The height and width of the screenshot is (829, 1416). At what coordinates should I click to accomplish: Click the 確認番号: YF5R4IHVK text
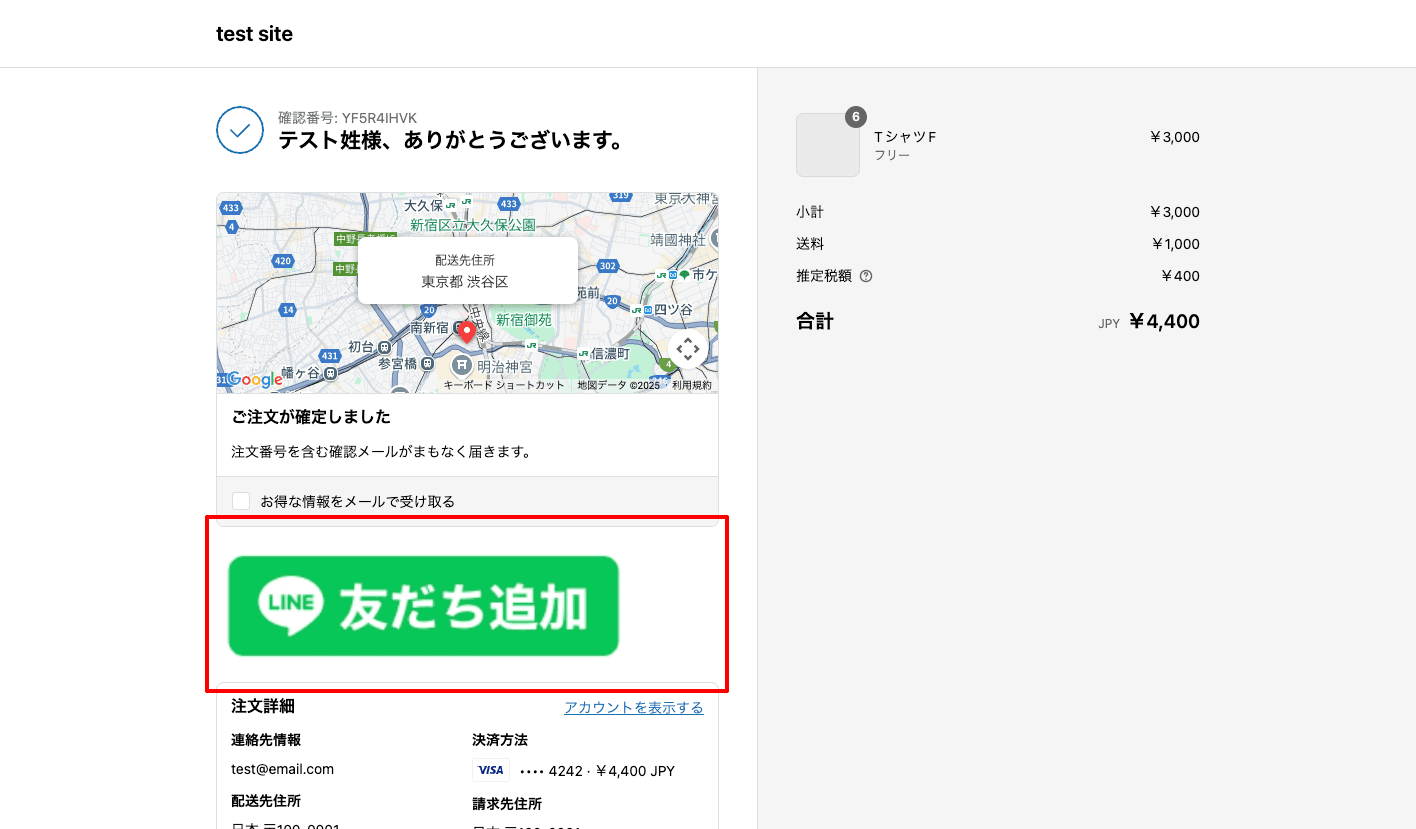pyautogui.click(x=348, y=118)
